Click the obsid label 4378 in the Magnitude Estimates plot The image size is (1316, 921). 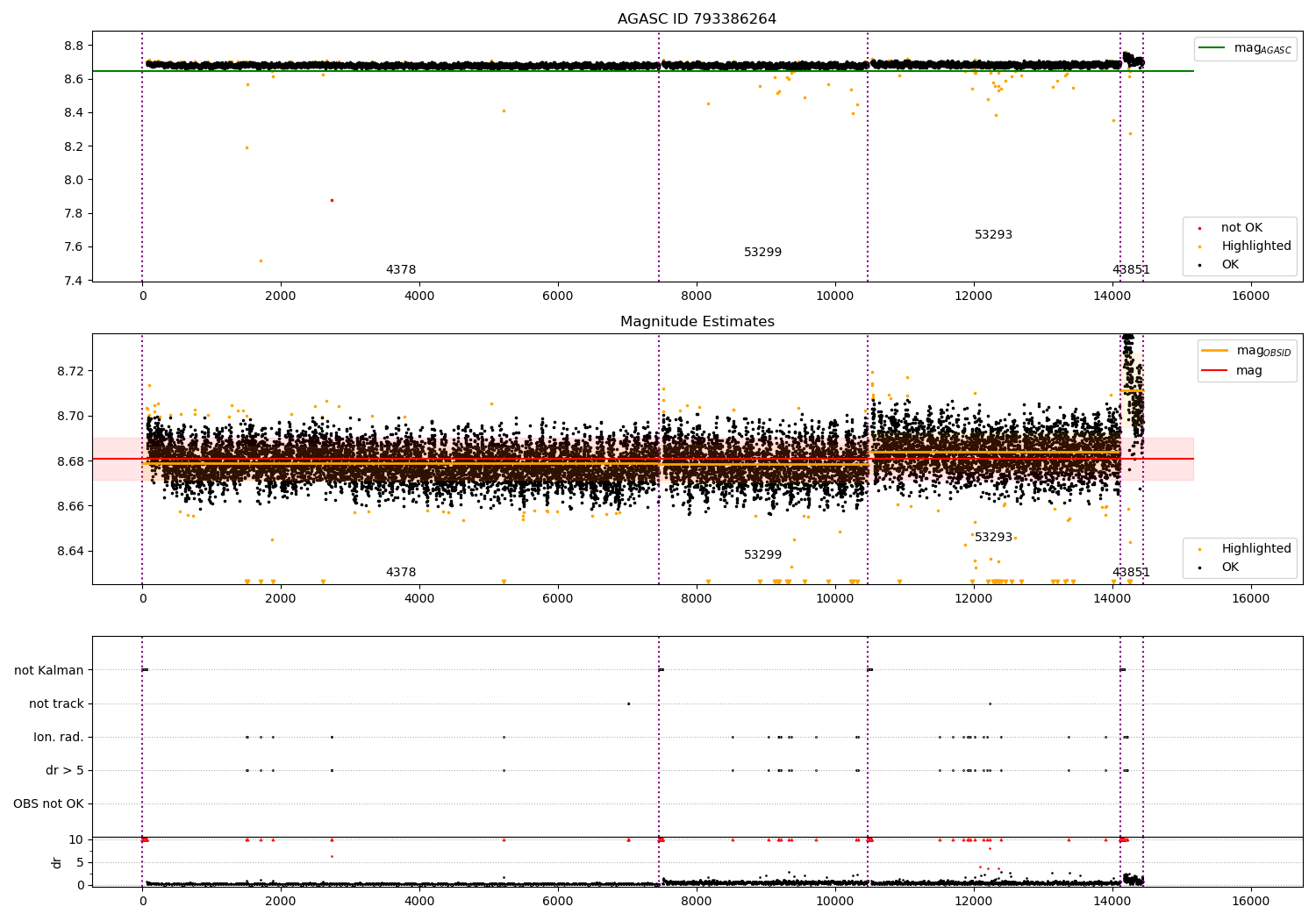(x=401, y=572)
